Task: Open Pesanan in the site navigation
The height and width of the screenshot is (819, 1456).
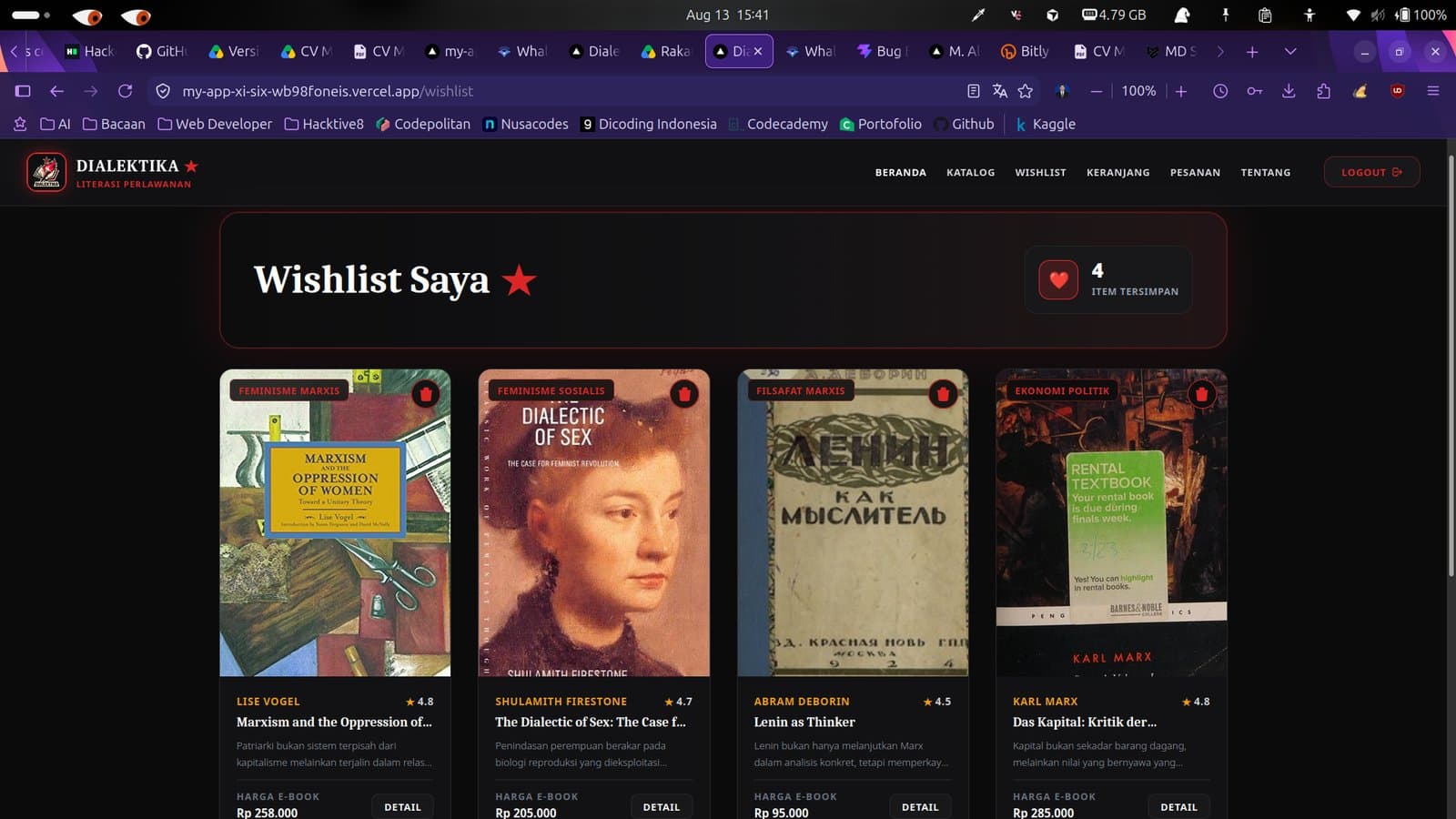Action: click(1195, 172)
